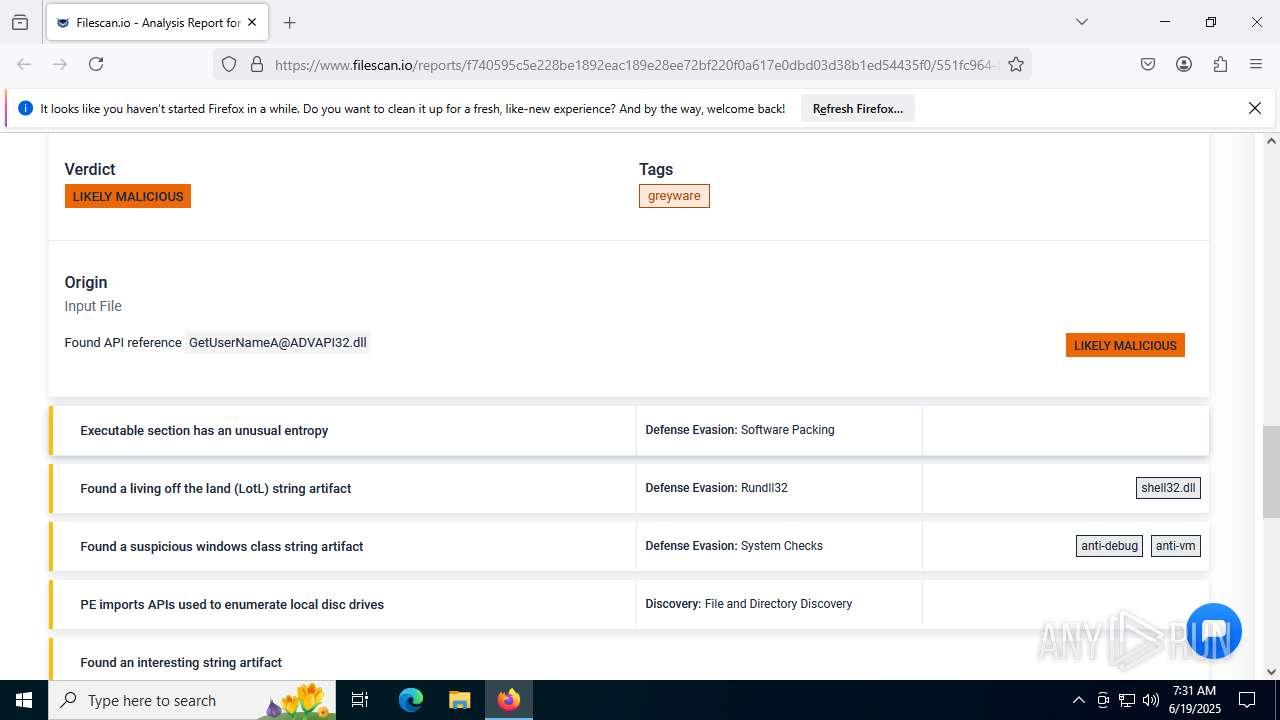Screen dimensions: 1280x720
Task: Open the volume speaker tray icon
Action: [1151, 700]
